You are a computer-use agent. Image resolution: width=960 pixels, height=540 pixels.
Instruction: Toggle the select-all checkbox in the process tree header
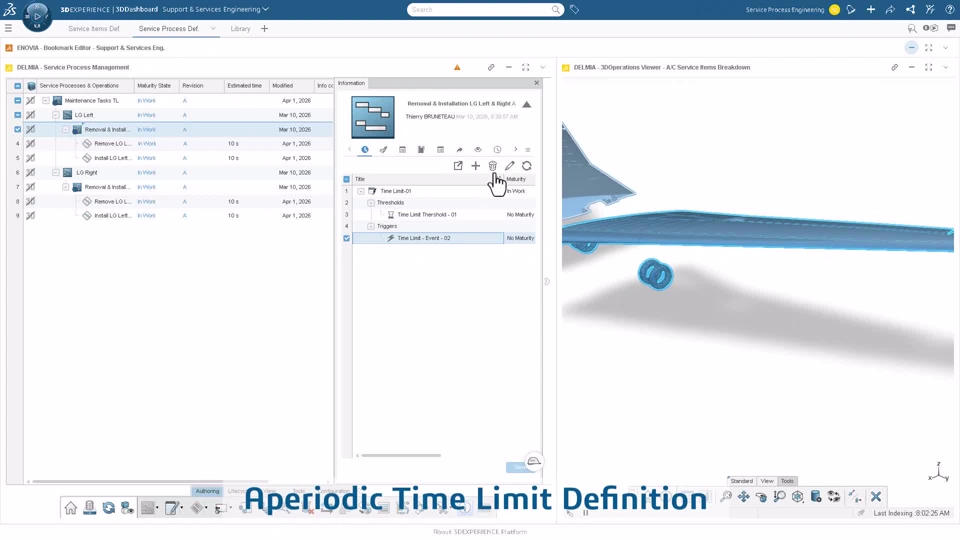coord(18,86)
